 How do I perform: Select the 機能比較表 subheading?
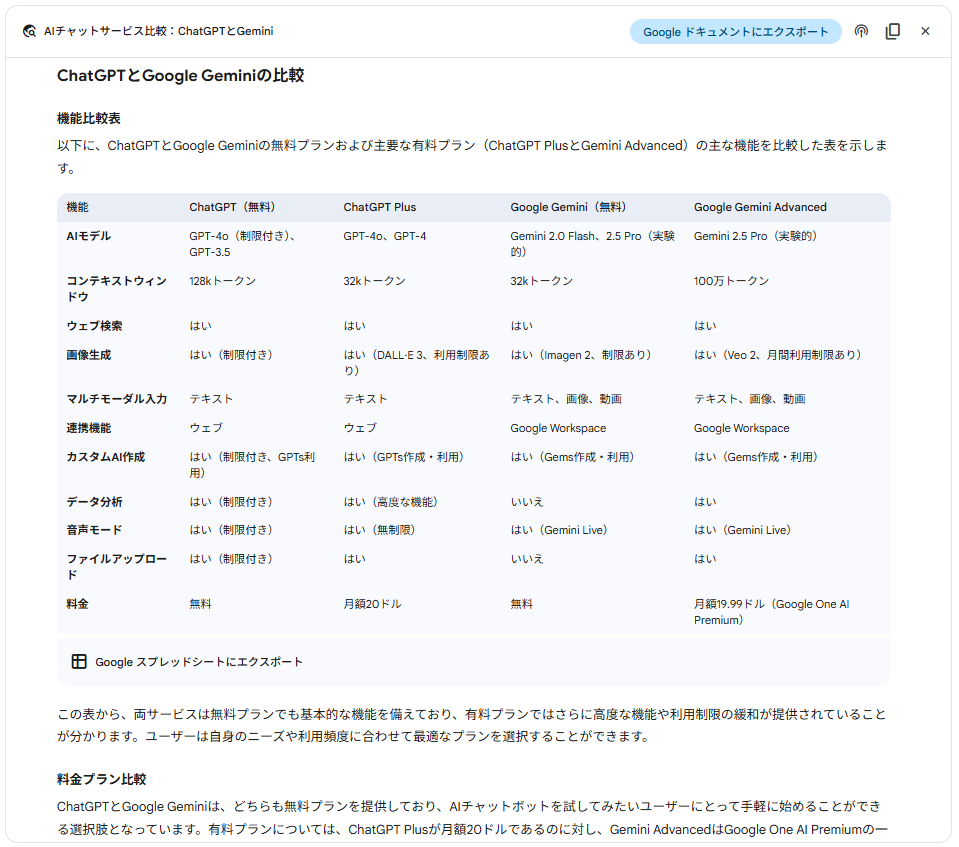pos(89,118)
